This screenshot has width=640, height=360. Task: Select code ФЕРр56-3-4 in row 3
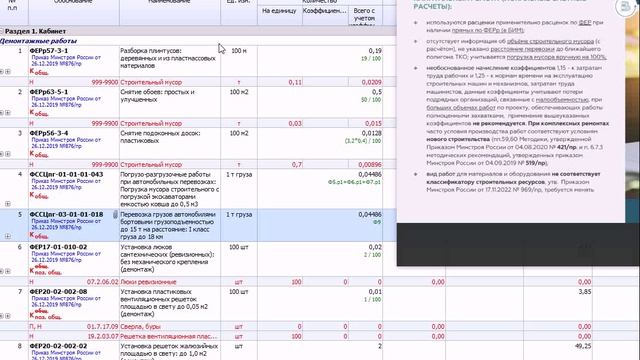coord(49,133)
